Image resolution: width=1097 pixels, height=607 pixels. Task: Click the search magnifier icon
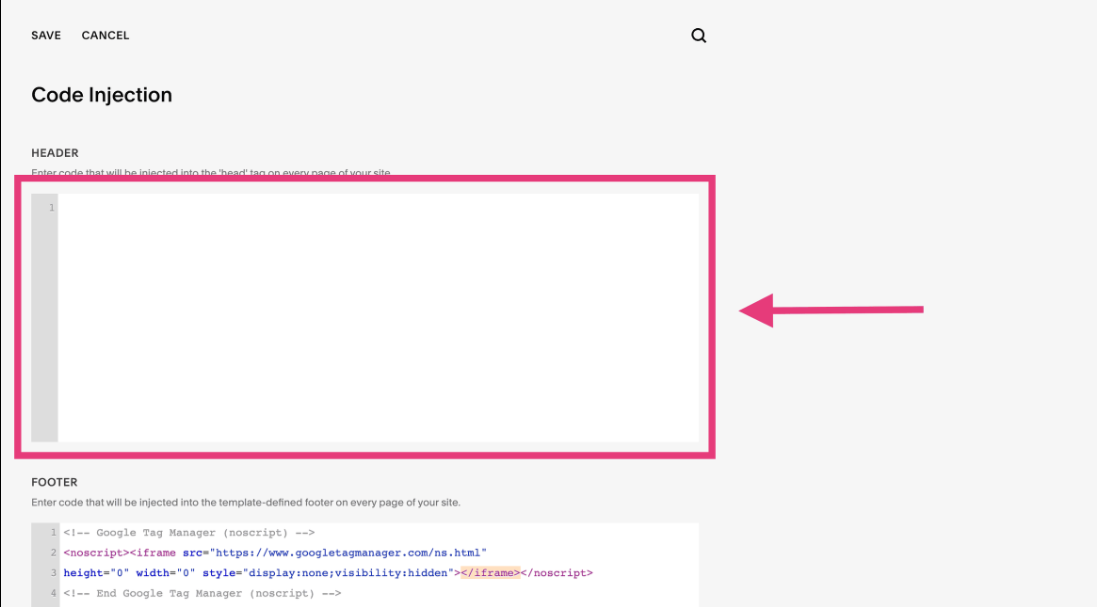[x=699, y=36]
